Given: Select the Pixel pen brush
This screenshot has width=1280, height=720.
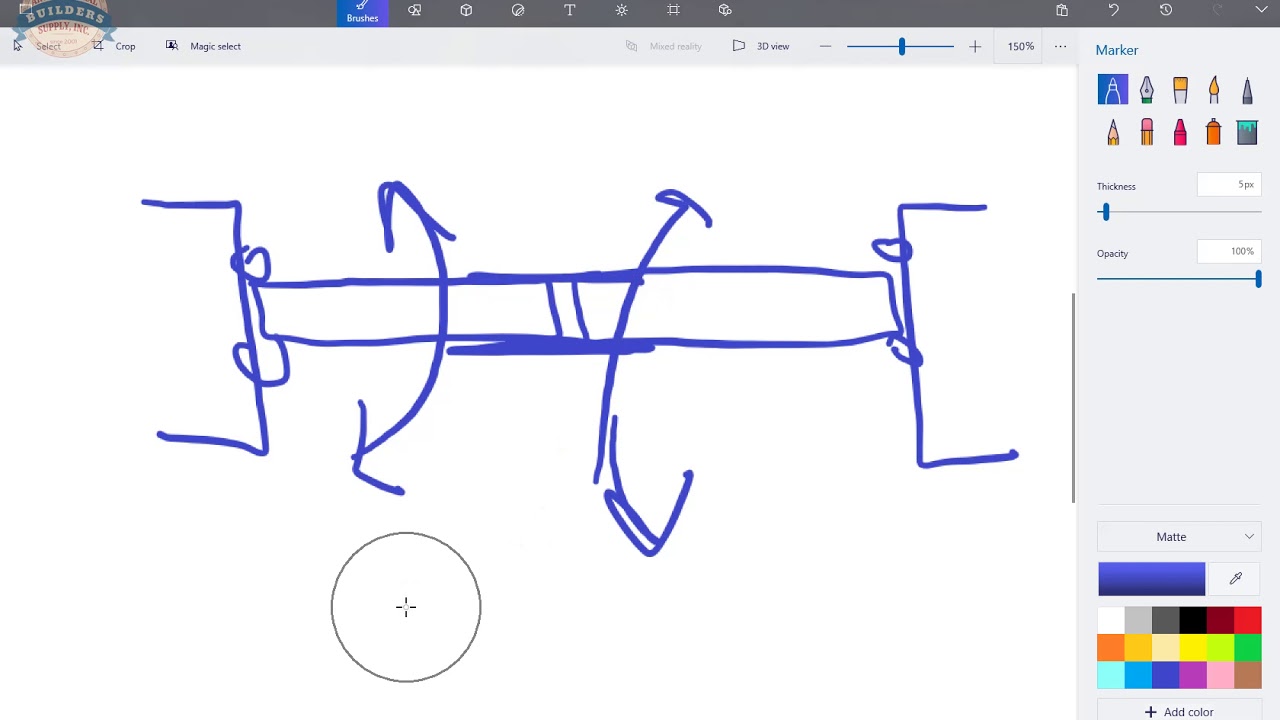Looking at the screenshot, I should [x=1247, y=90].
